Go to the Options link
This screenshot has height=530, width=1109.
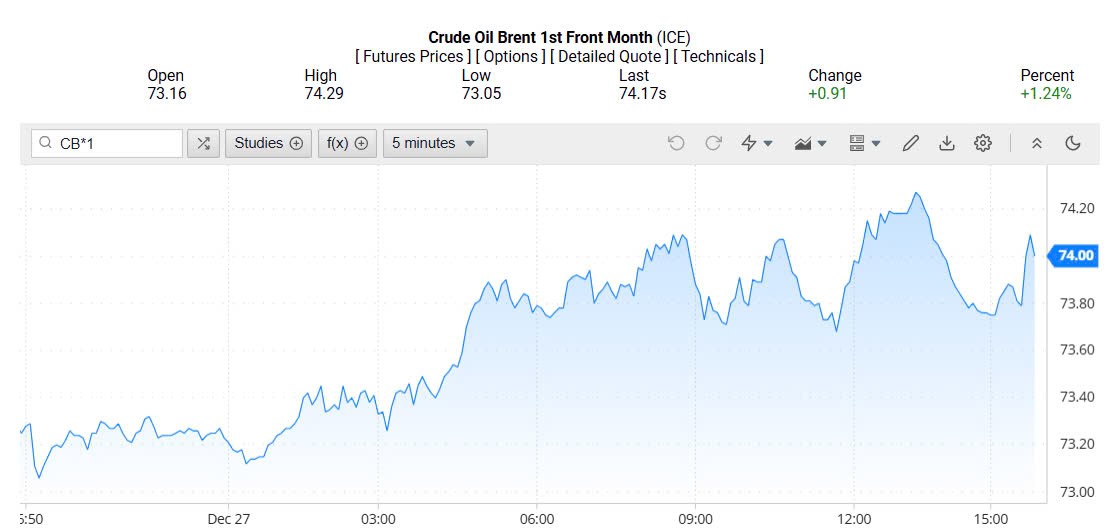click(510, 57)
